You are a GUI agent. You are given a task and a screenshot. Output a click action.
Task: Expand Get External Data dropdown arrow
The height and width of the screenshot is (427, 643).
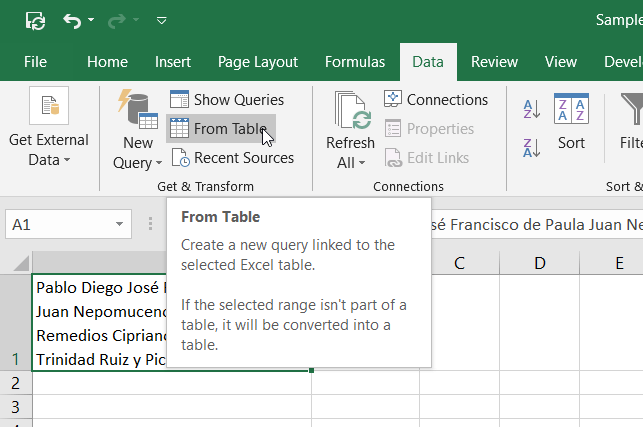(67, 160)
